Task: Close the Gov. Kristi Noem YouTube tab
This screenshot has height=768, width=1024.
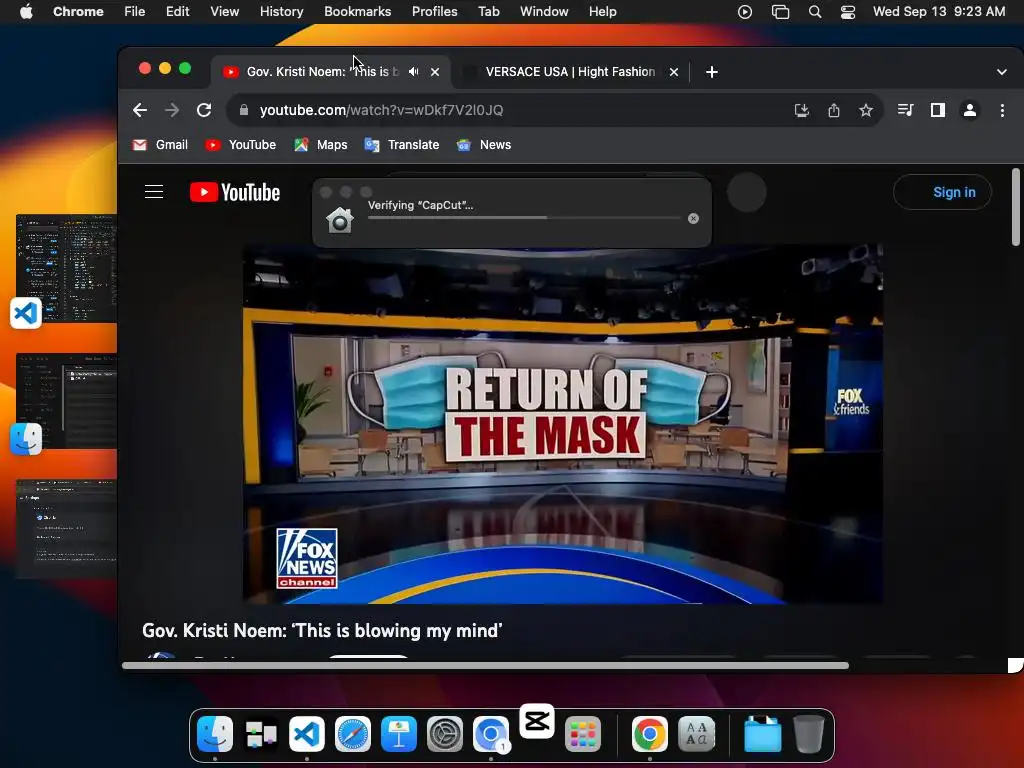Action: coord(435,72)
